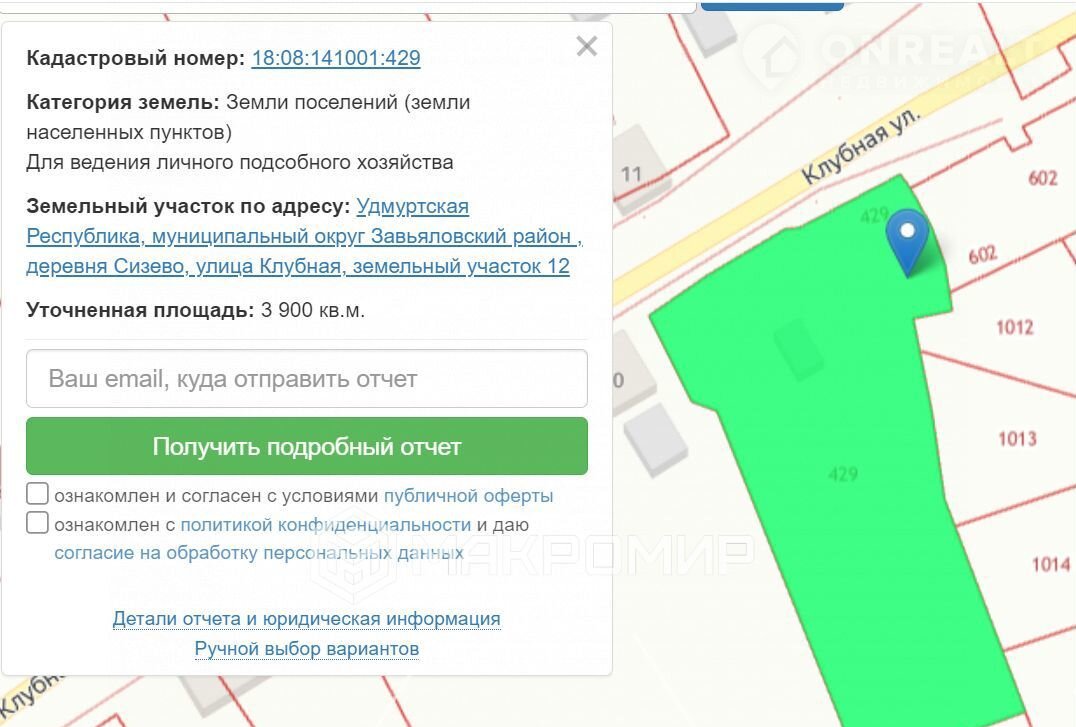The height and width of the screenshot is (727, 1076).
Task: Open 'политикой конфиденциальности' link
Action: [x=325, y=524]
